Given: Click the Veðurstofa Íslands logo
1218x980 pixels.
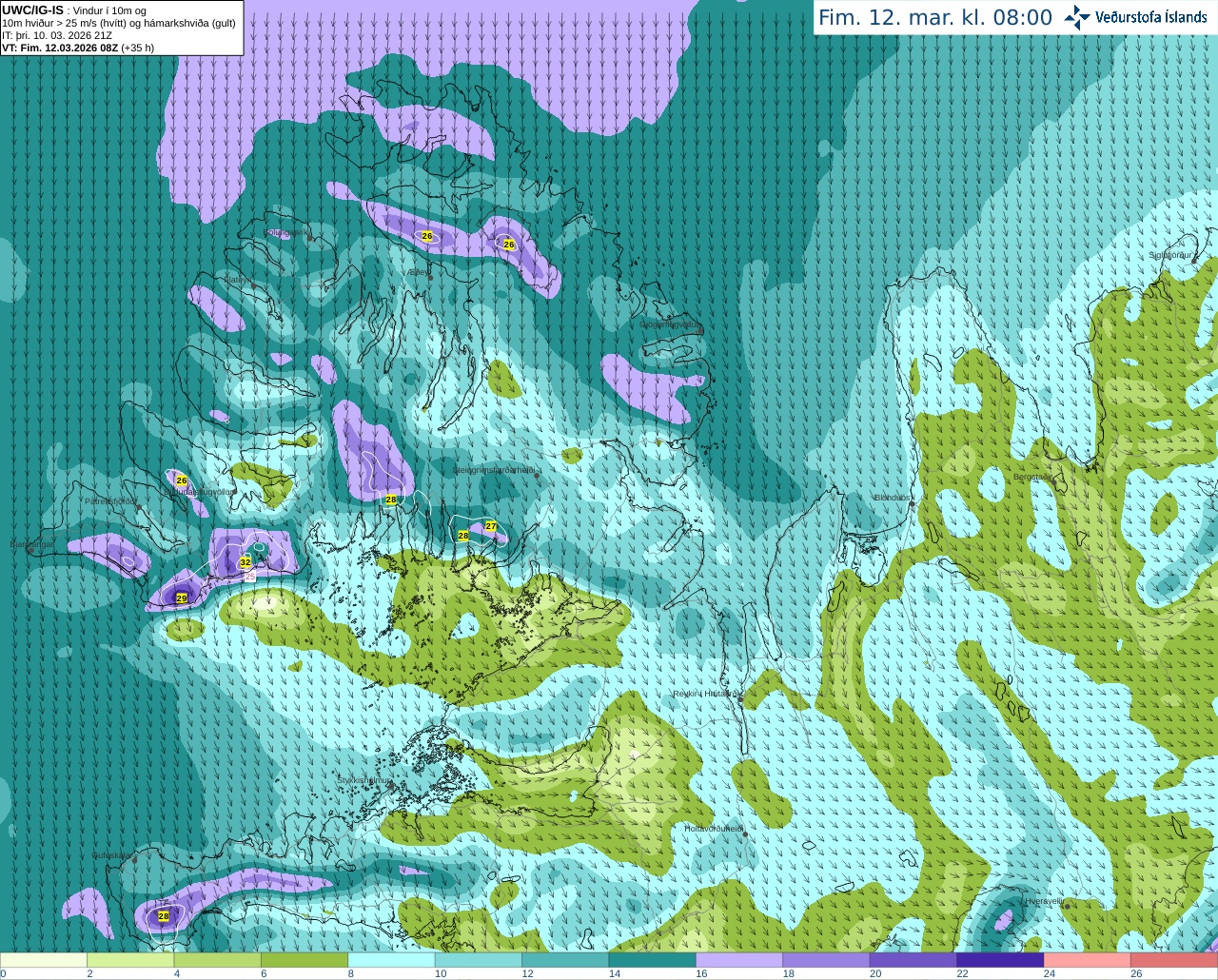Looking at the screenshot, I should tap(1135, 17).
